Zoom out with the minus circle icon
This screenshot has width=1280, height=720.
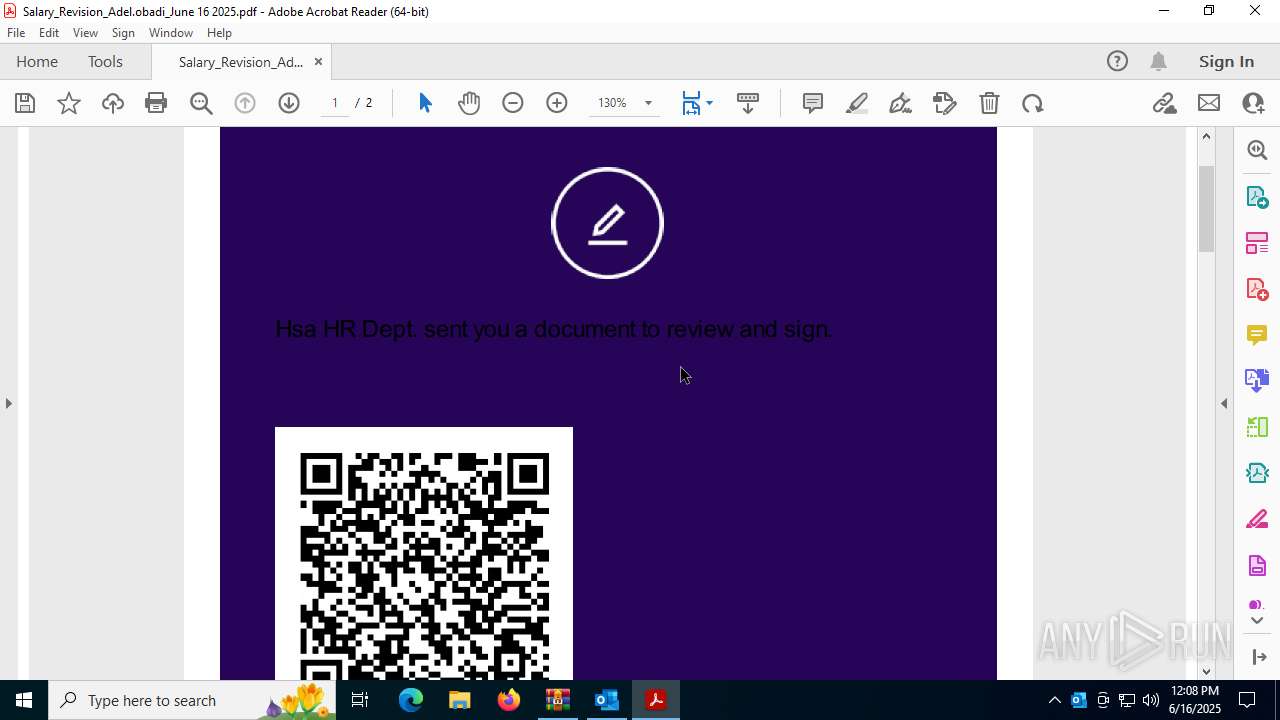pyautogui.click(x=513, y=103)
